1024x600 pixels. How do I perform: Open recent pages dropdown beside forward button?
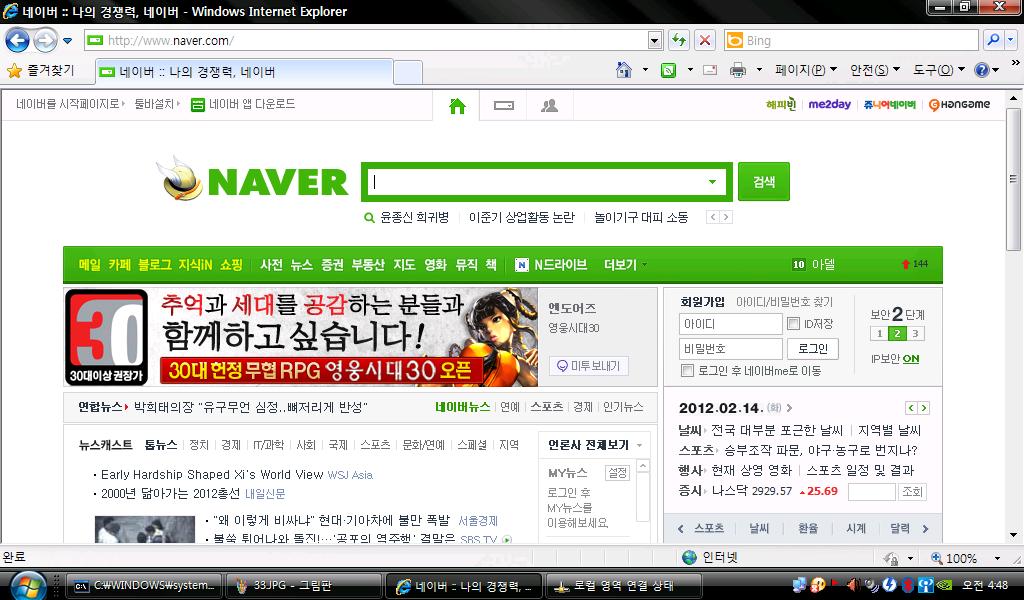[x=67, y=40]
